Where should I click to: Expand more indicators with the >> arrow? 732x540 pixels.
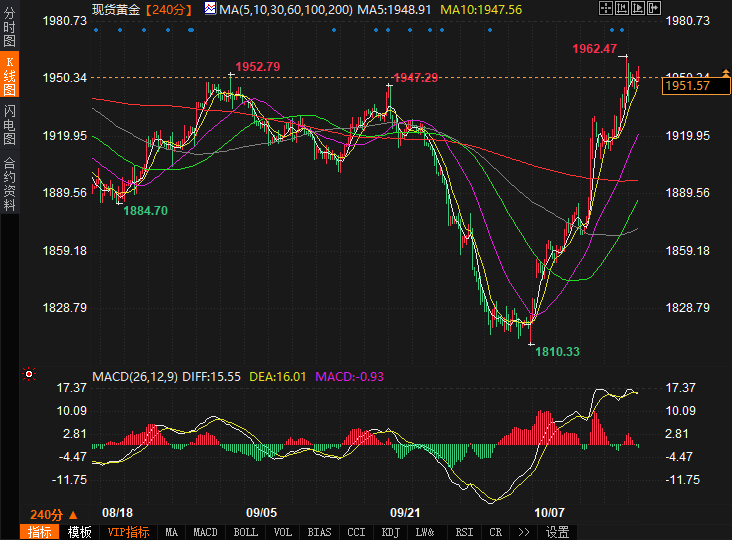pyautogui.click(x=523, y=532)
